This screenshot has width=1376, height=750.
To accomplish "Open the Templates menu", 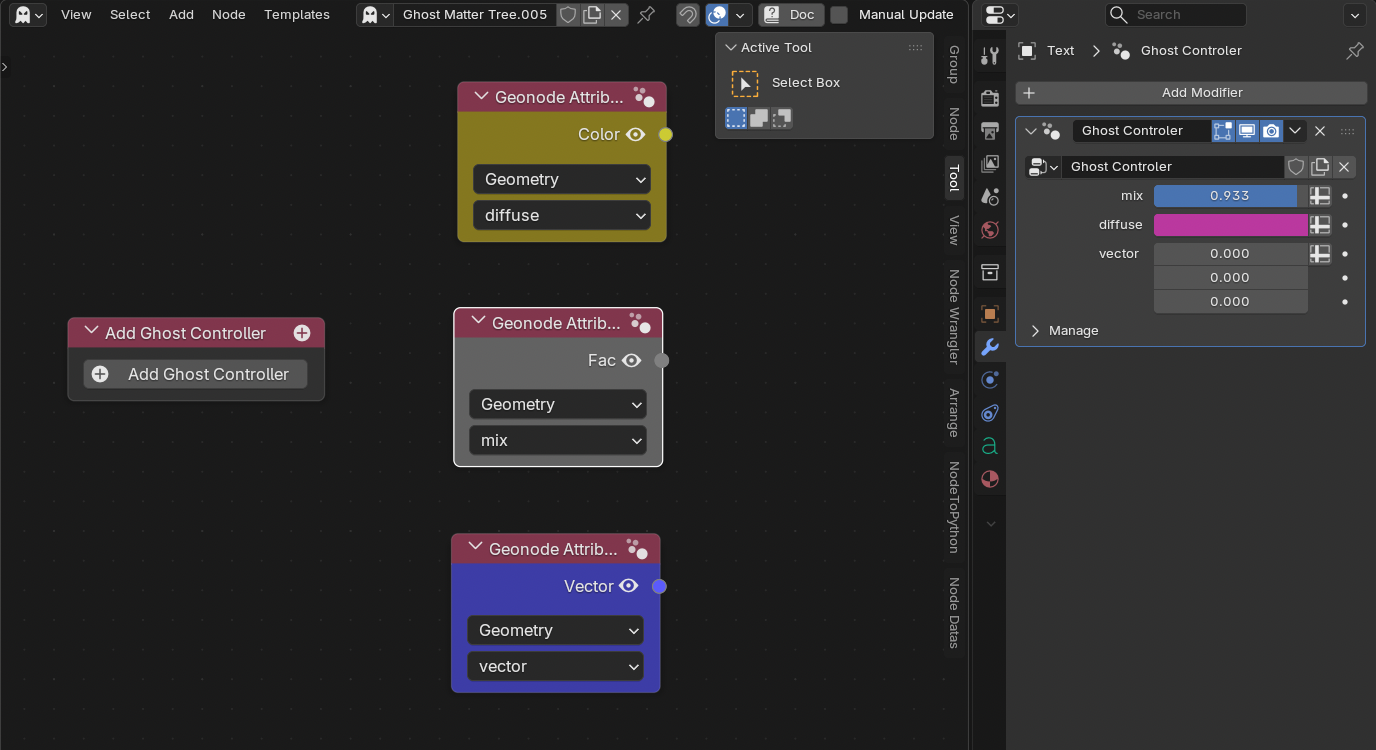I will [x=297, y=15].
